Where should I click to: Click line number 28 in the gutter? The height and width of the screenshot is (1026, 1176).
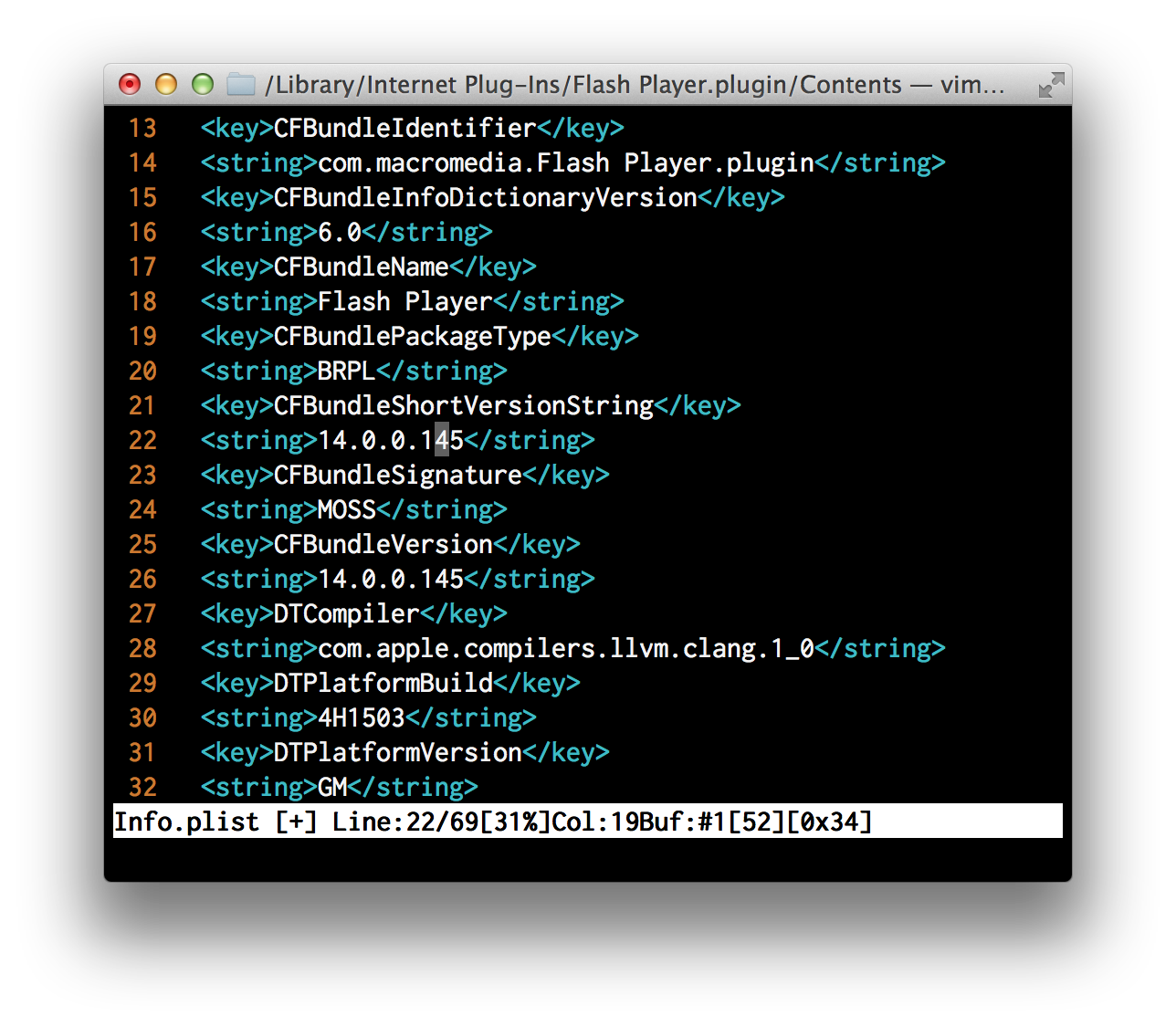142,648
